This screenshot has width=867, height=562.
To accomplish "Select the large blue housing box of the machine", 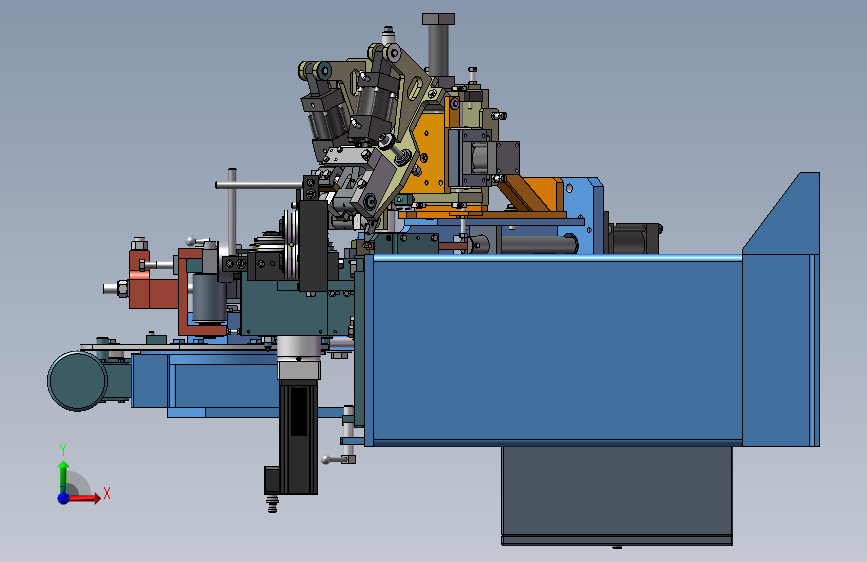I will tap(553, 351).
